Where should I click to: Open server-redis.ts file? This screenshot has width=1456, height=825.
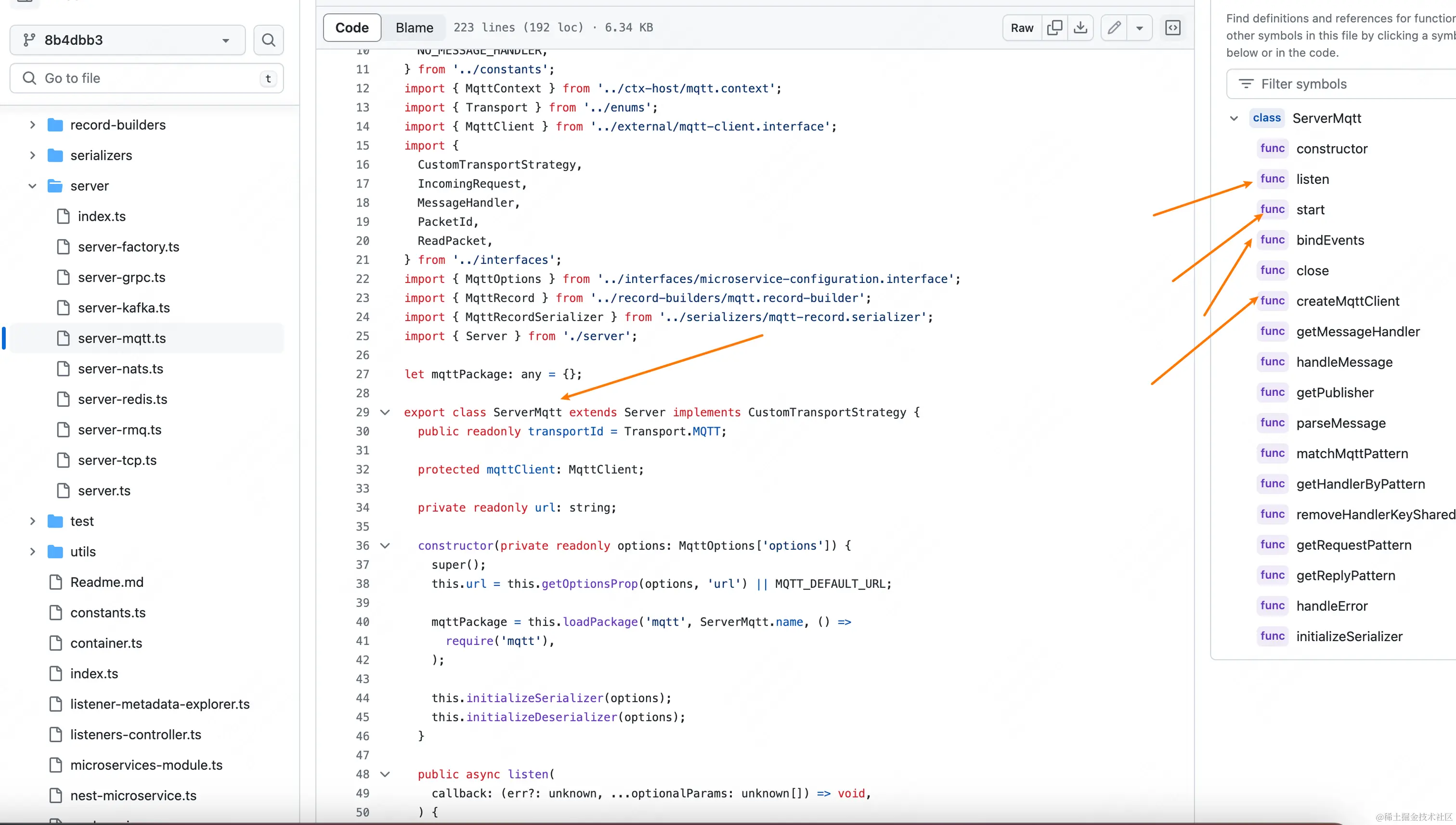122,400
